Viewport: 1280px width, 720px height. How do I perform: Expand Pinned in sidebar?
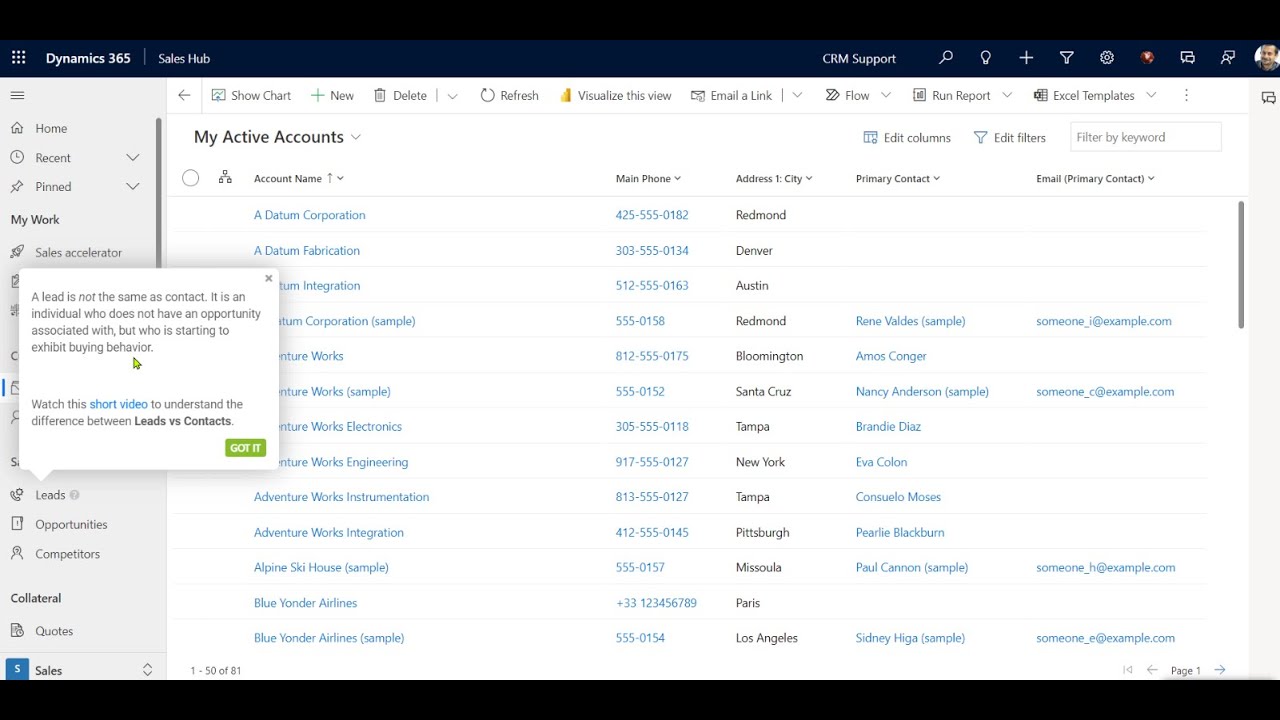pos(132,186)
